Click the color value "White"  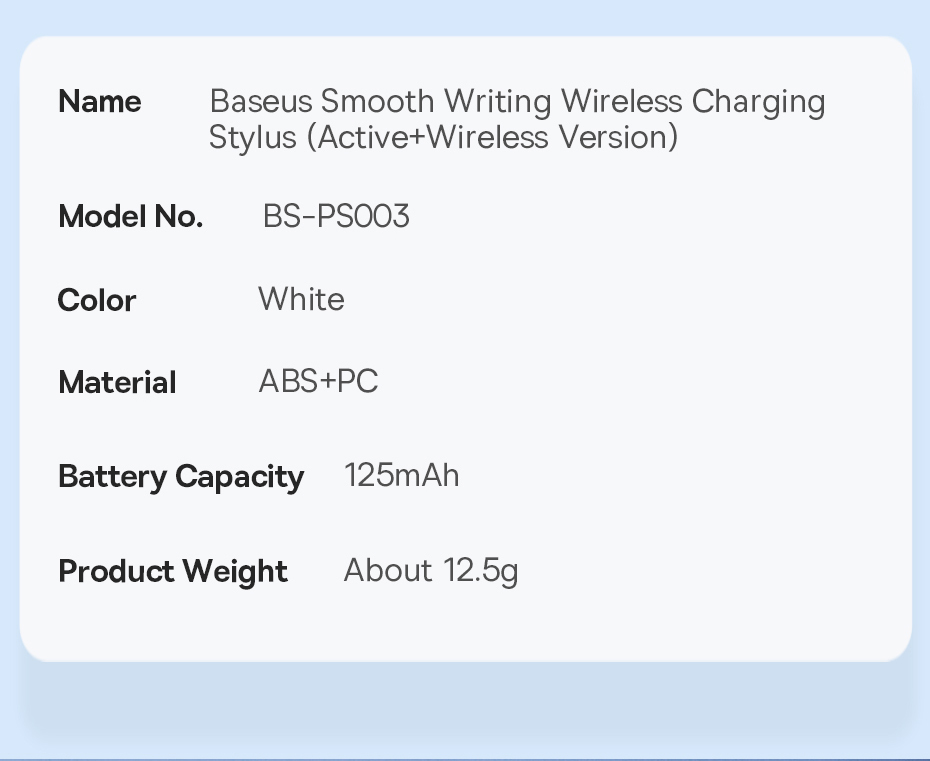coord(301,299)
